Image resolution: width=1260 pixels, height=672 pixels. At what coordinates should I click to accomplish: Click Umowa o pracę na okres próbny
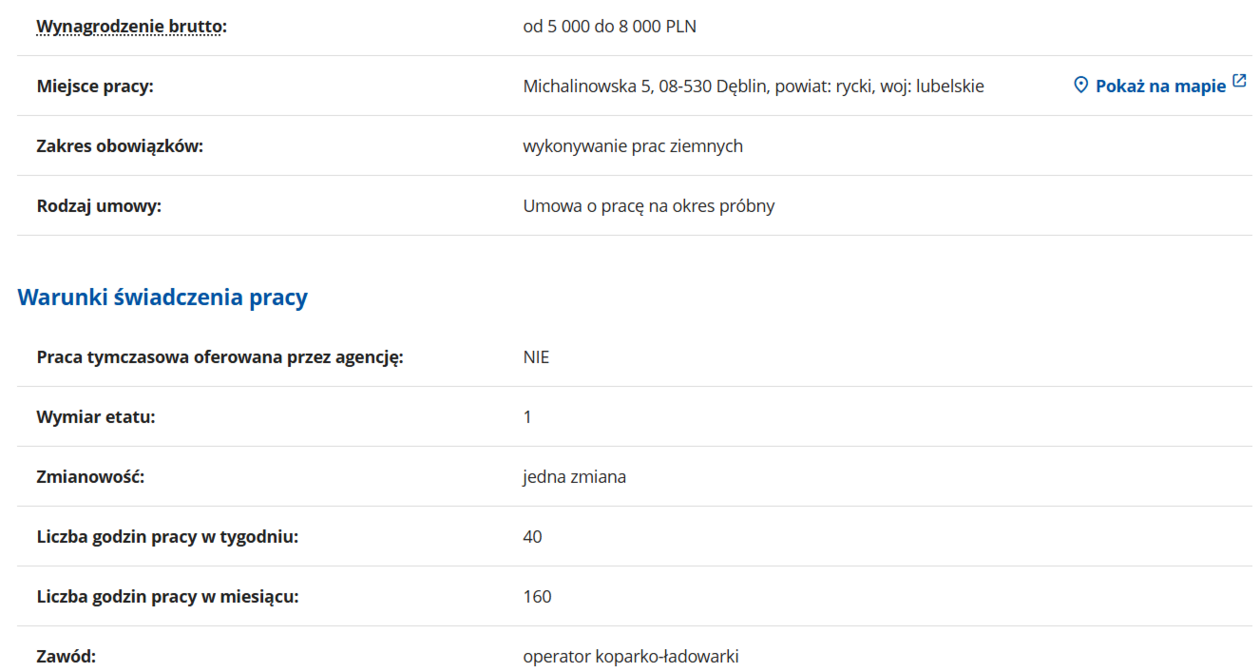(648, 206)
